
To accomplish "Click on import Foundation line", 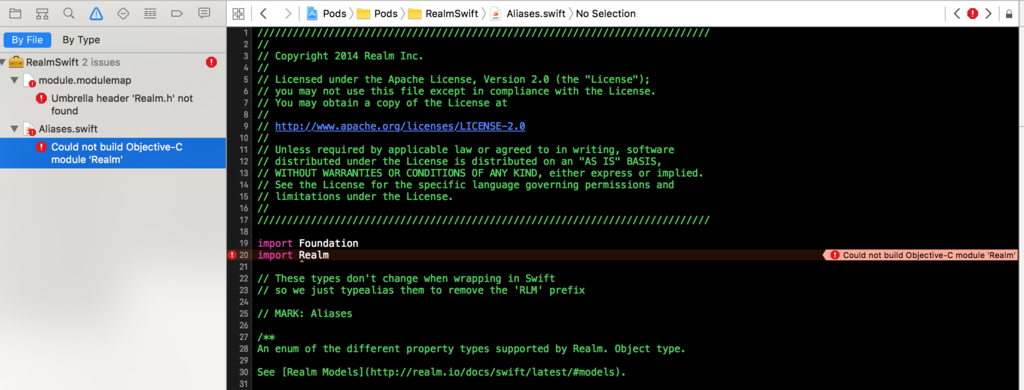I will point(308,243).
